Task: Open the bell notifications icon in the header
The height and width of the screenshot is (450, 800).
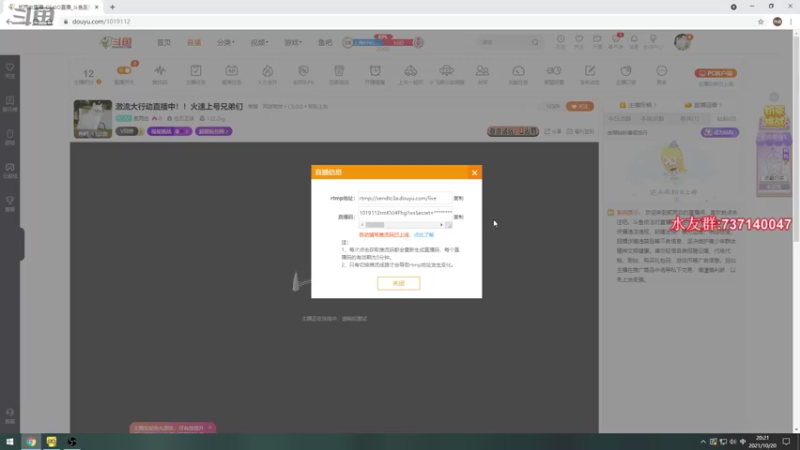Action: pos(634,40)
